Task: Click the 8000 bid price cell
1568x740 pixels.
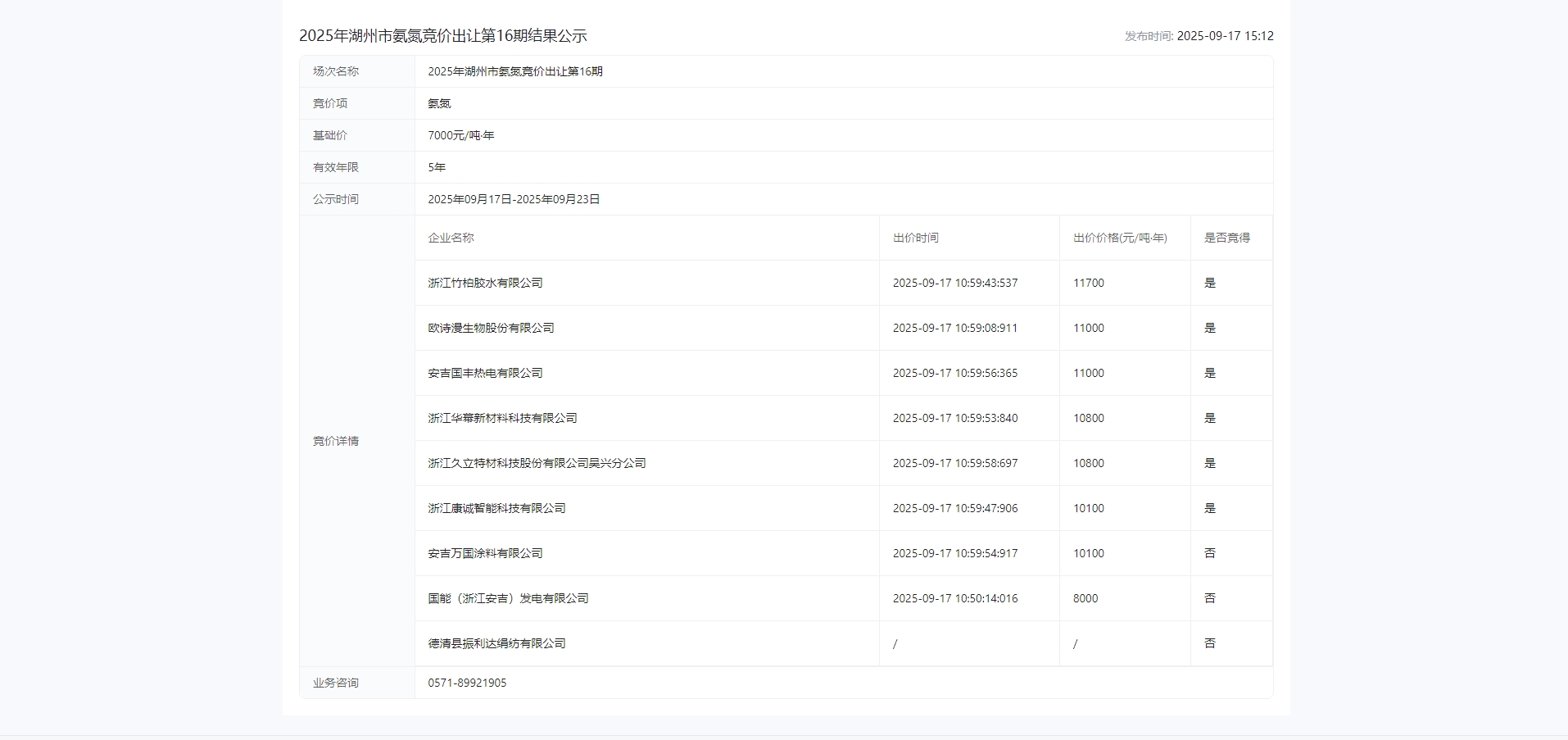Action: (x=1085, y=598)
